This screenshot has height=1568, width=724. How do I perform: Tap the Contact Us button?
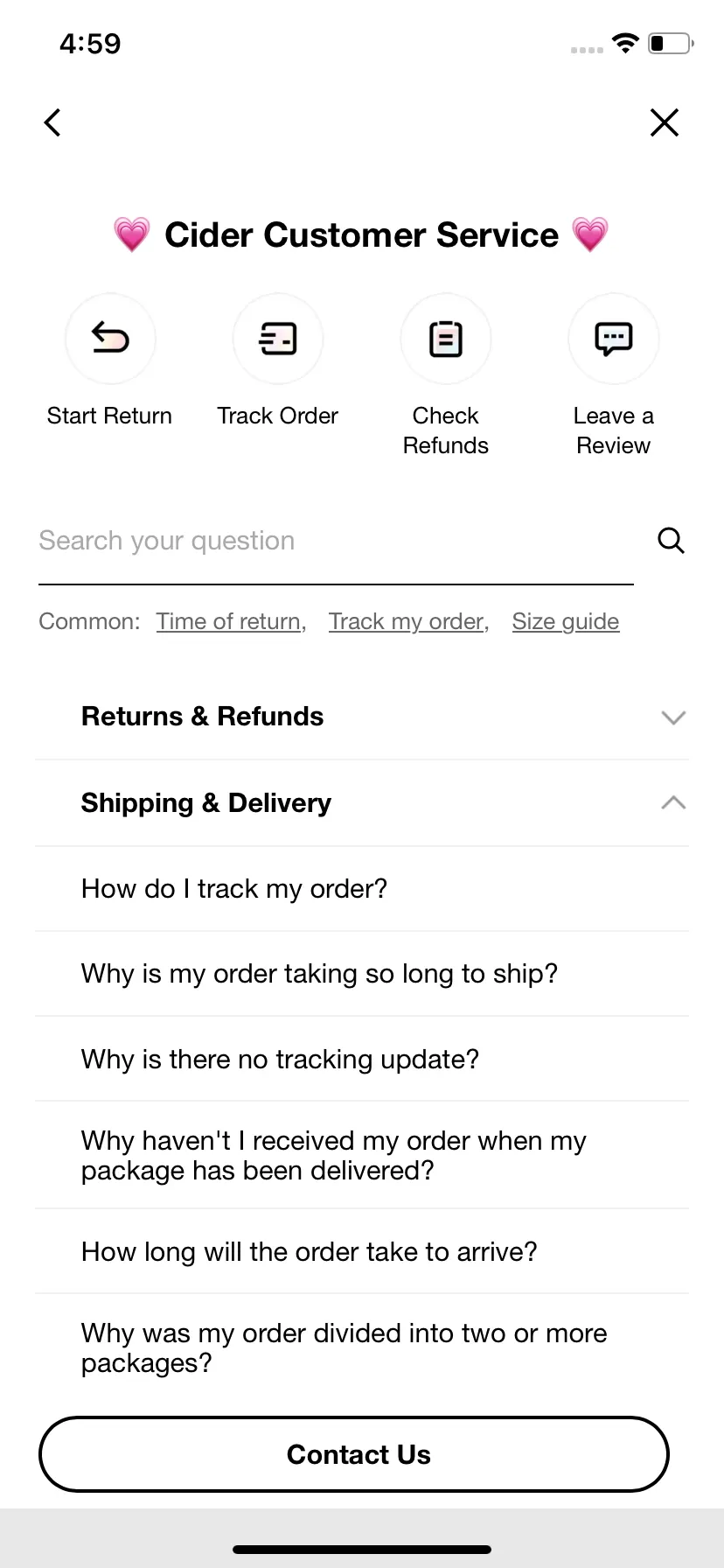[354, 1454]
